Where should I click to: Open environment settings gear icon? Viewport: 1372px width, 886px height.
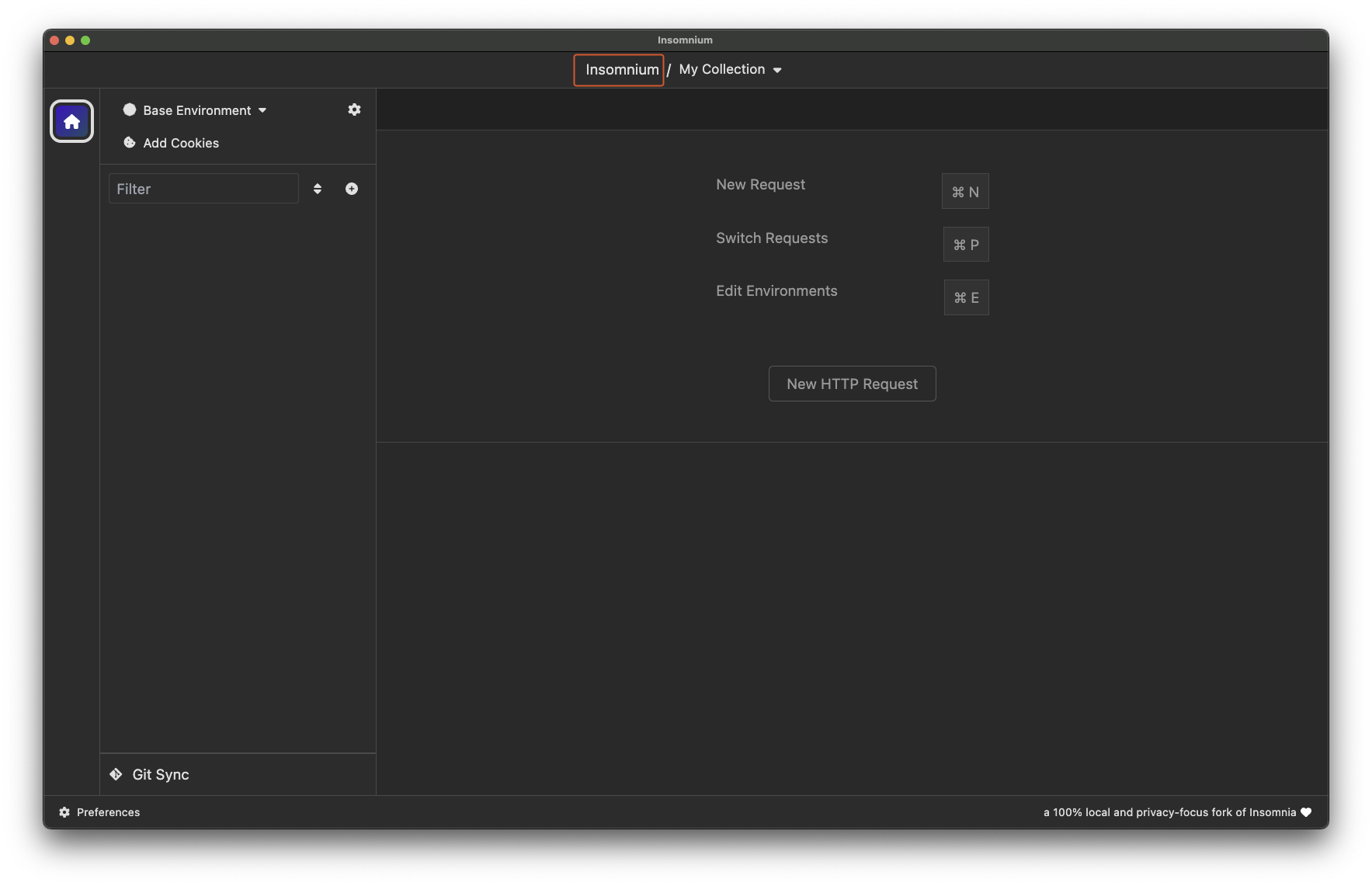(354, 109)
